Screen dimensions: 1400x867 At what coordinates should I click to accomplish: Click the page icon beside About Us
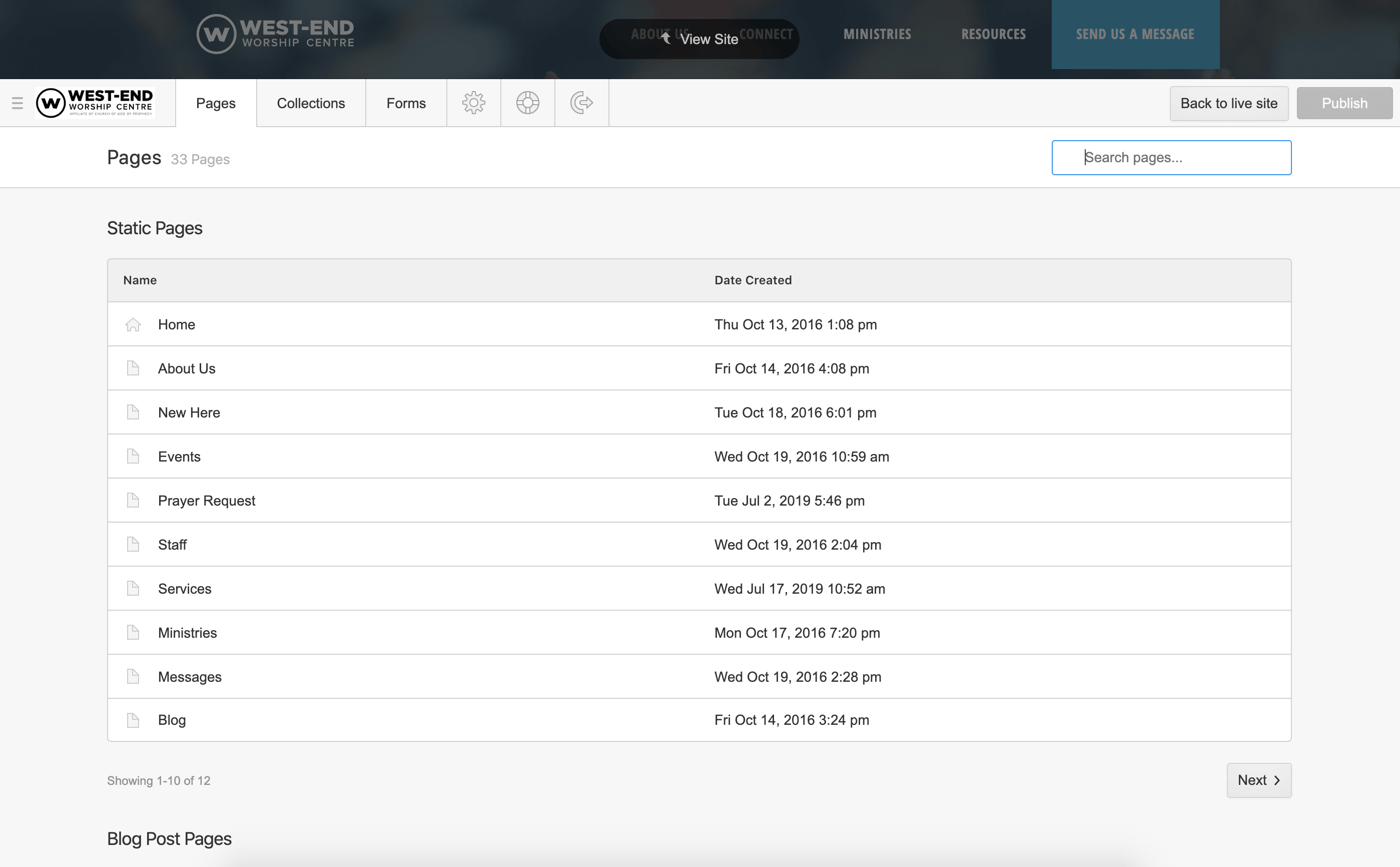pyautogui.click(x=133, y=368)
